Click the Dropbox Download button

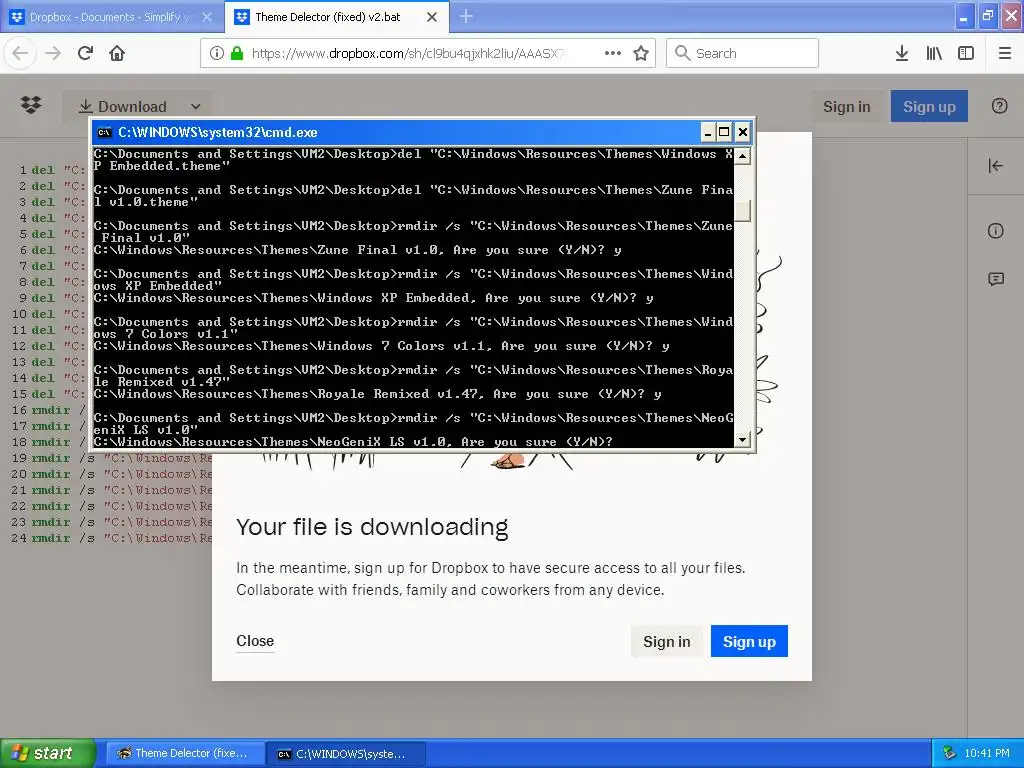pyautogui.click(x=123, y=106)
